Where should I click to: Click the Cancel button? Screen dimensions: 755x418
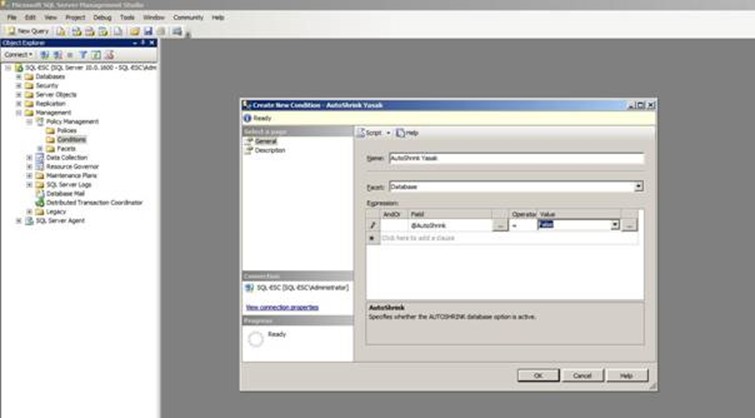(582, 376)
